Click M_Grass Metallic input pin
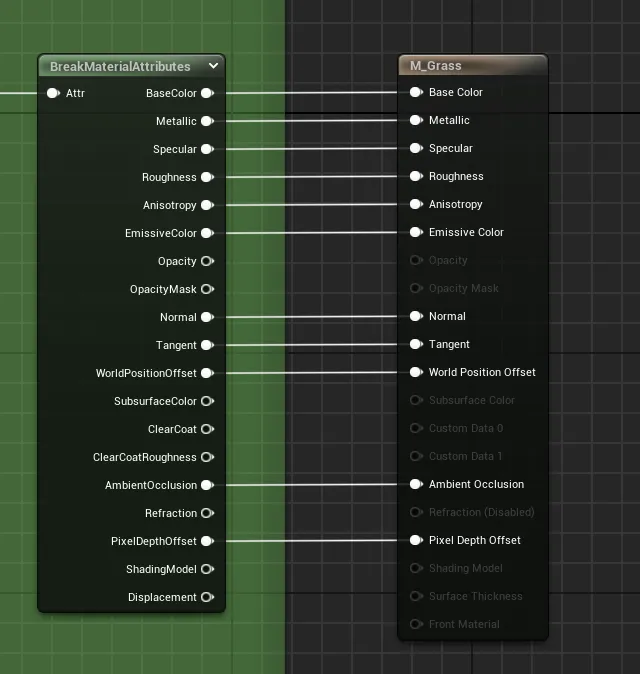Viewport: 640px width, 674px height. pos(416,120)
